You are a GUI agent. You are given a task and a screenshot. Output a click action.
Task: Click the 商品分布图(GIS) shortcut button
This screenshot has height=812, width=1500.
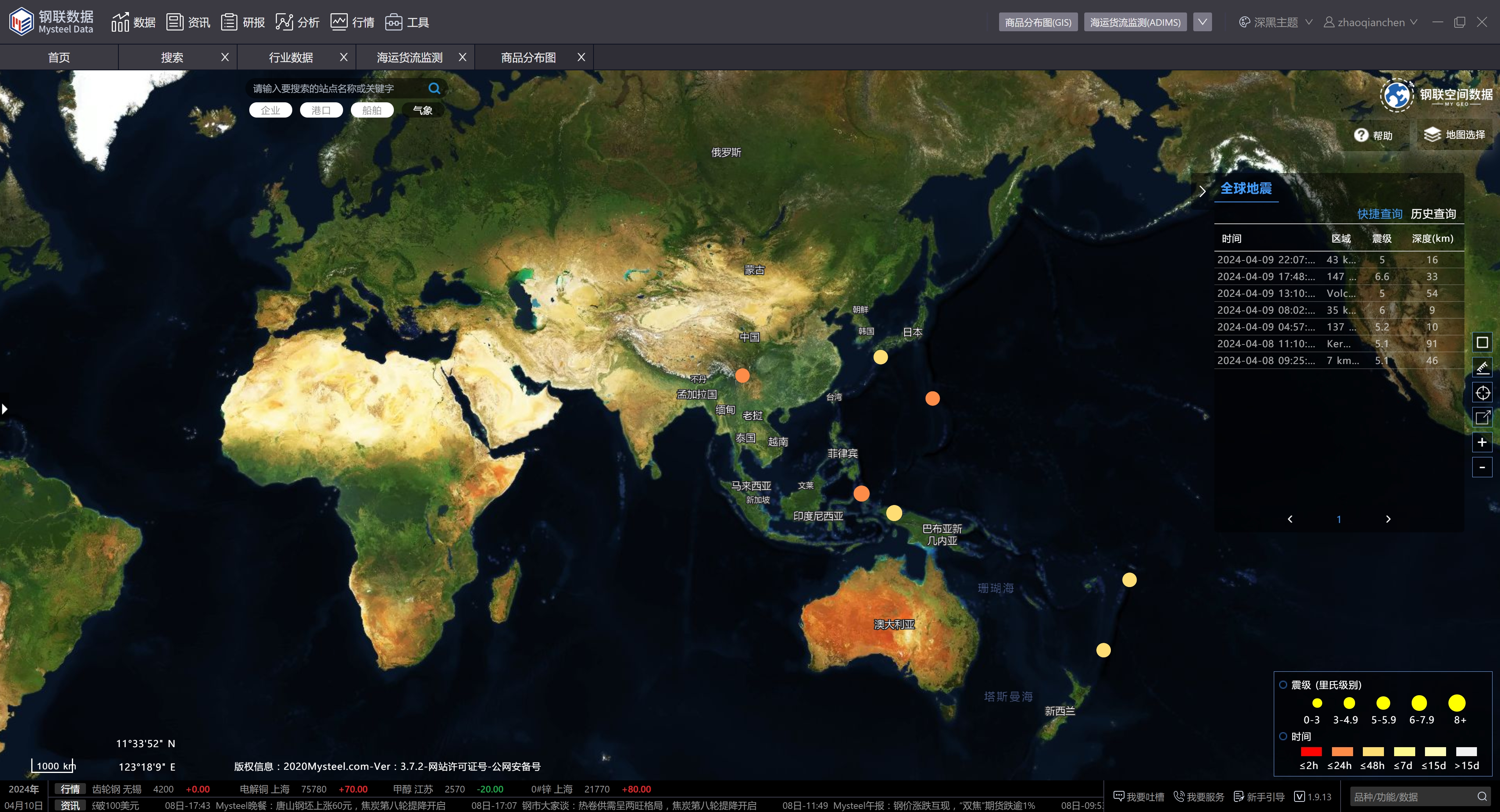point(1038,22)
